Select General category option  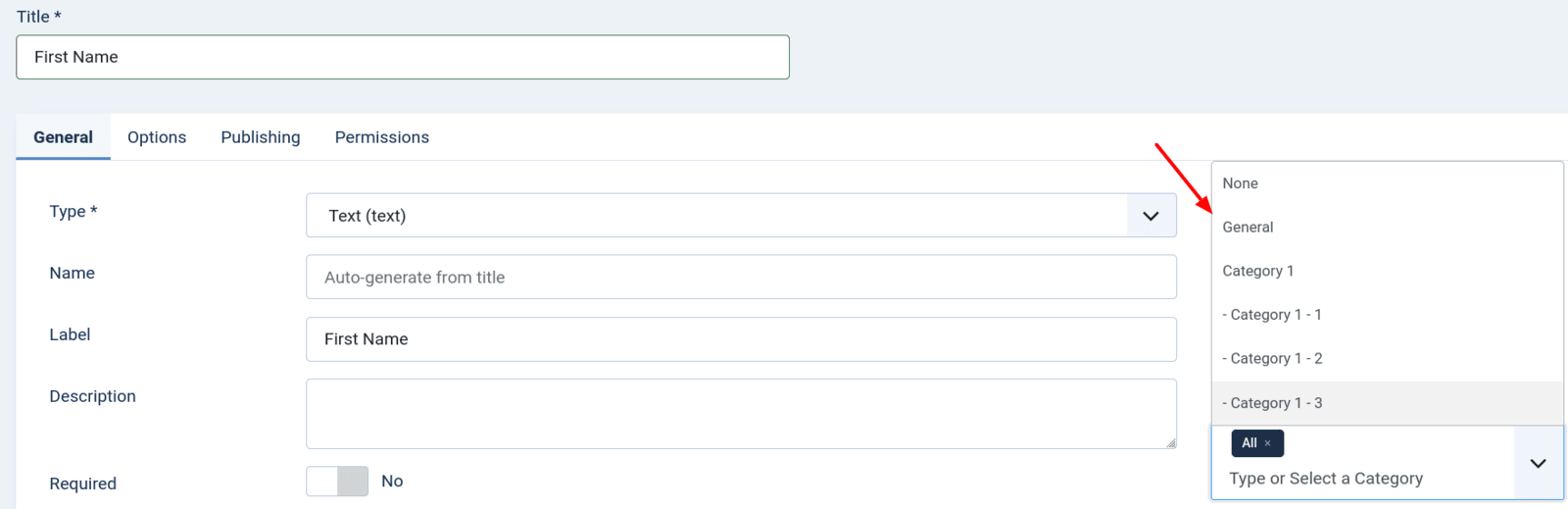(x=1249, y=228)
